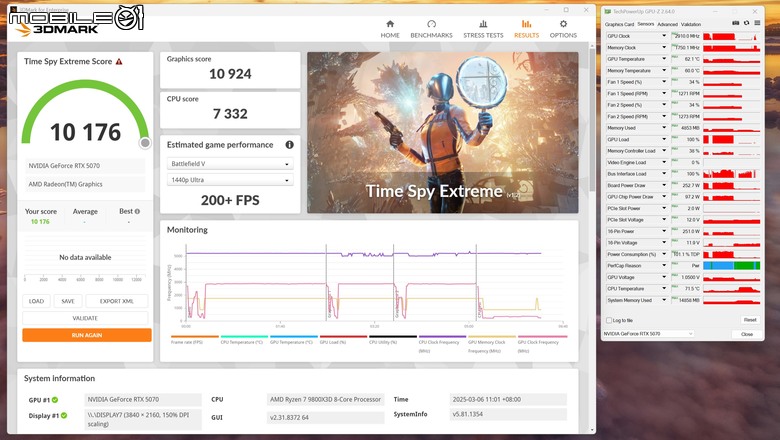
Task: Expand the GPU Temperature sensor dropdown arrow
Action: (664, 59)
